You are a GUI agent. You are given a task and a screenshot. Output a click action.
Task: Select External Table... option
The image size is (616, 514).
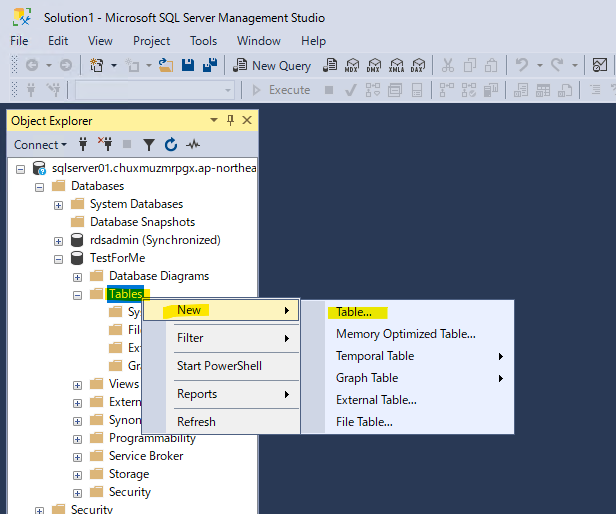[407, 400]
